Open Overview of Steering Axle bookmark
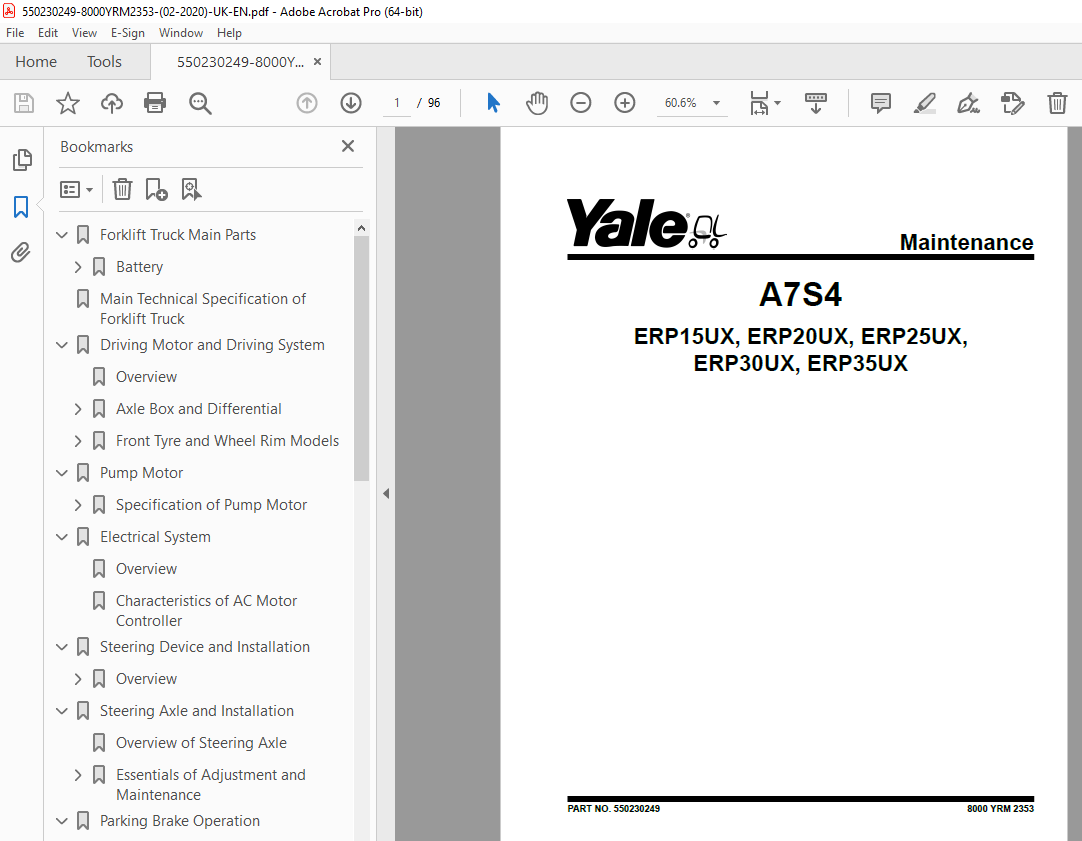Screen dimensions: 1082x841 pos(201,743)
